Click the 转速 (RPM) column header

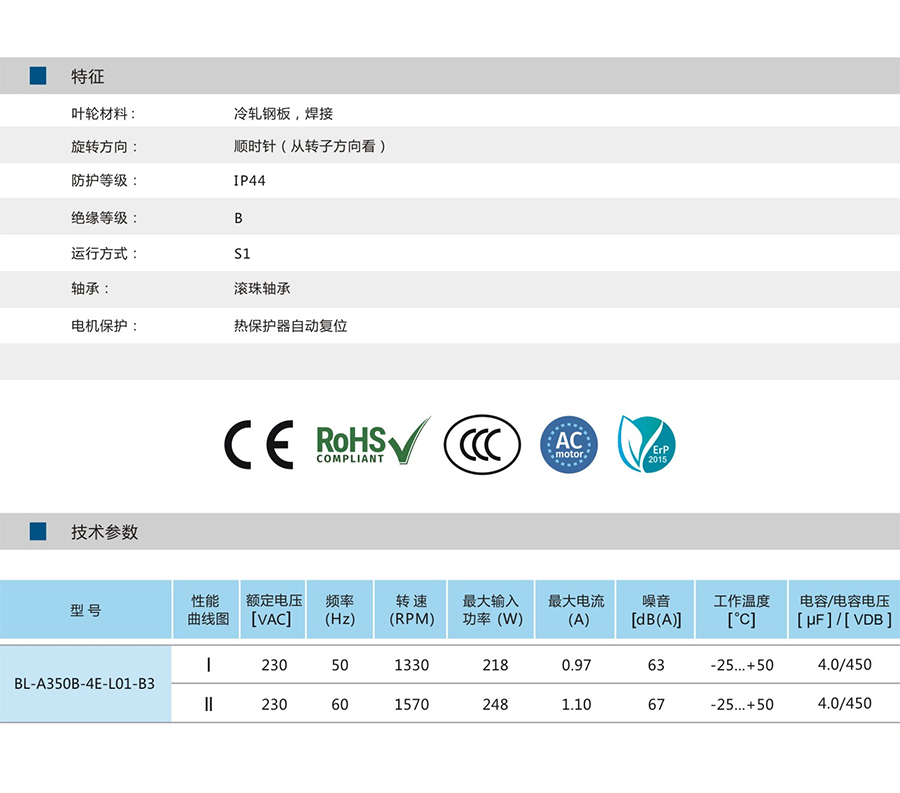pyautogui.click(x=411, y=610)
